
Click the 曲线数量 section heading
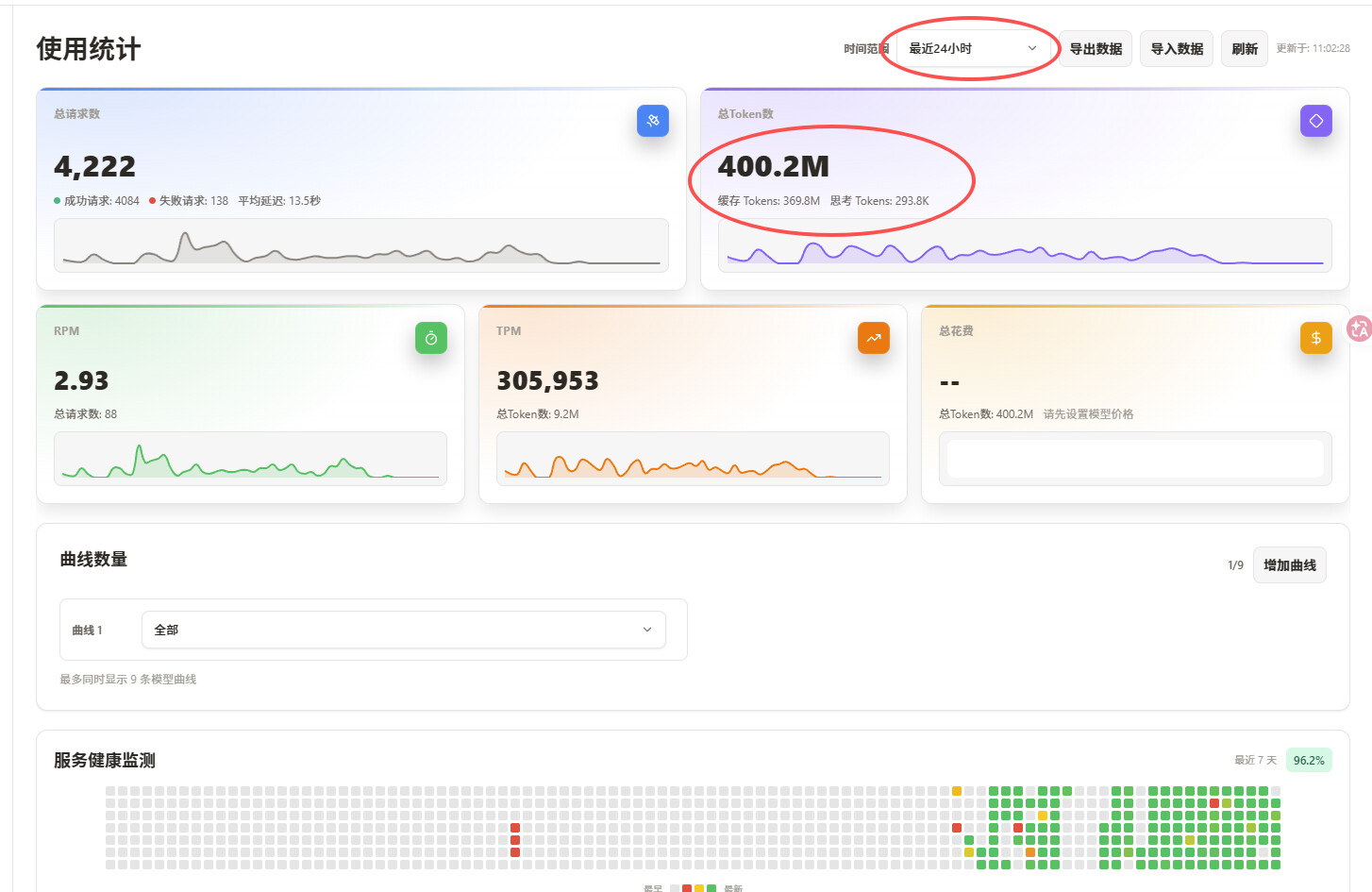point(93,560)
